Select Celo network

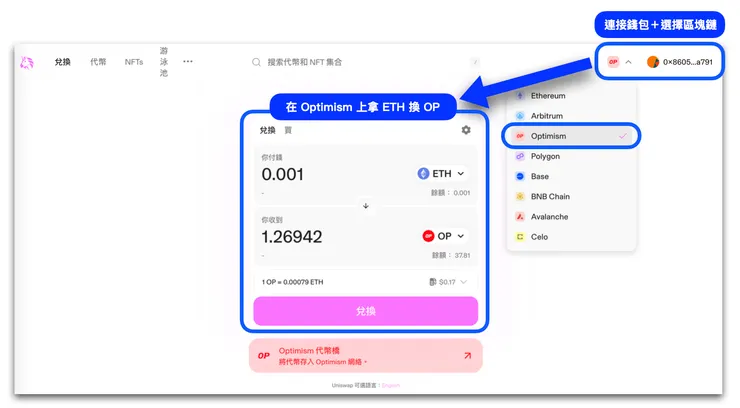(x=571, y=237)
